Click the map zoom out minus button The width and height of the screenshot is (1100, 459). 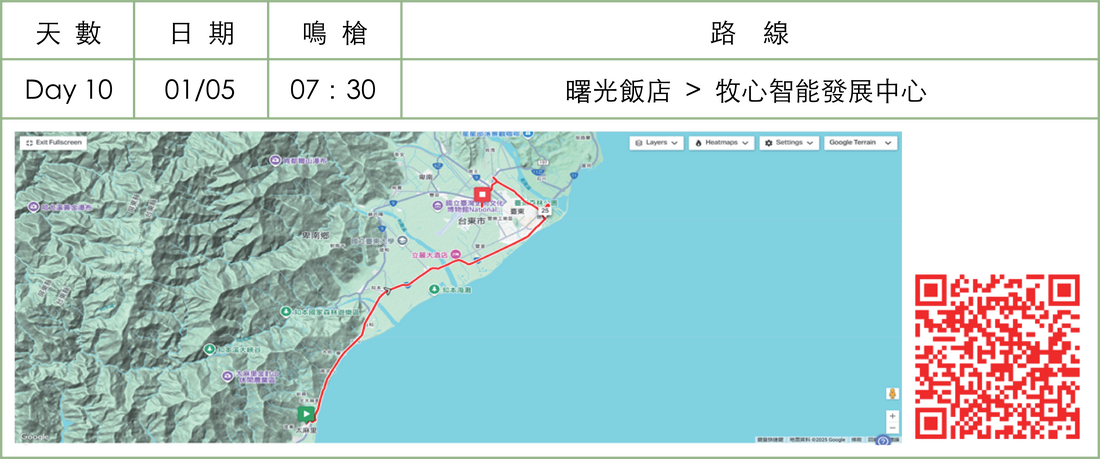892,427
